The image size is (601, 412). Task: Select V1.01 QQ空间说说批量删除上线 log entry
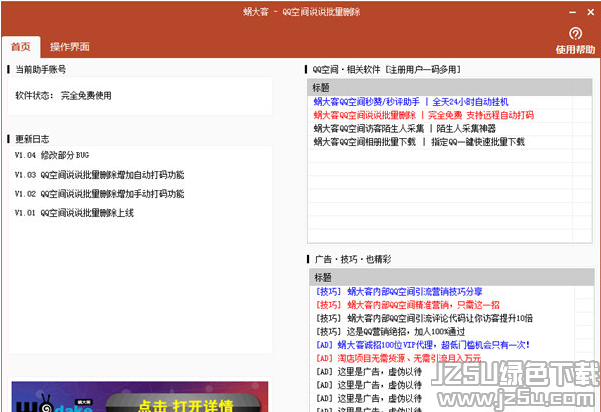tap(74, 213)
